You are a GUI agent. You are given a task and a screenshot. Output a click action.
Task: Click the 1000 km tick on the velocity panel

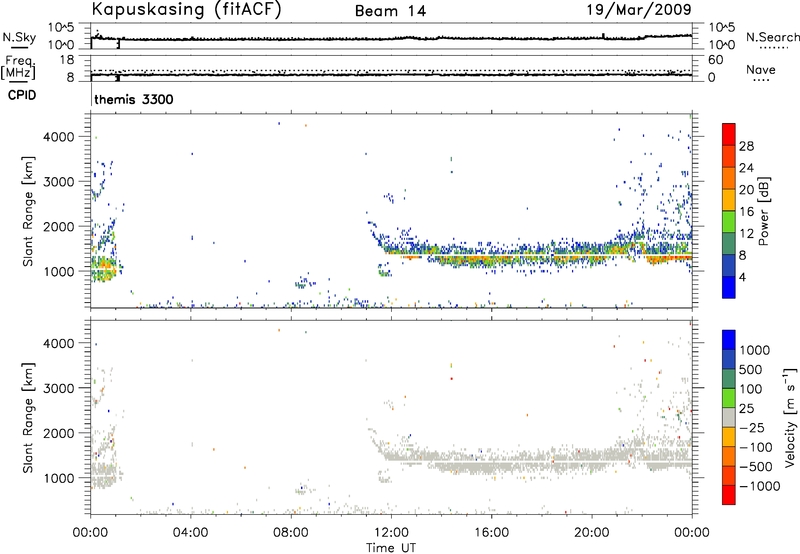click(59, 478)
